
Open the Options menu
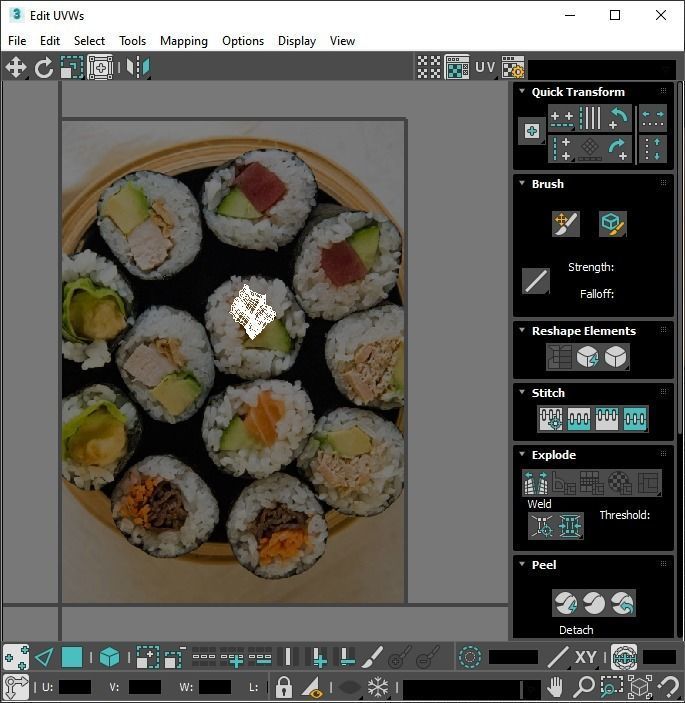[243, 41]
